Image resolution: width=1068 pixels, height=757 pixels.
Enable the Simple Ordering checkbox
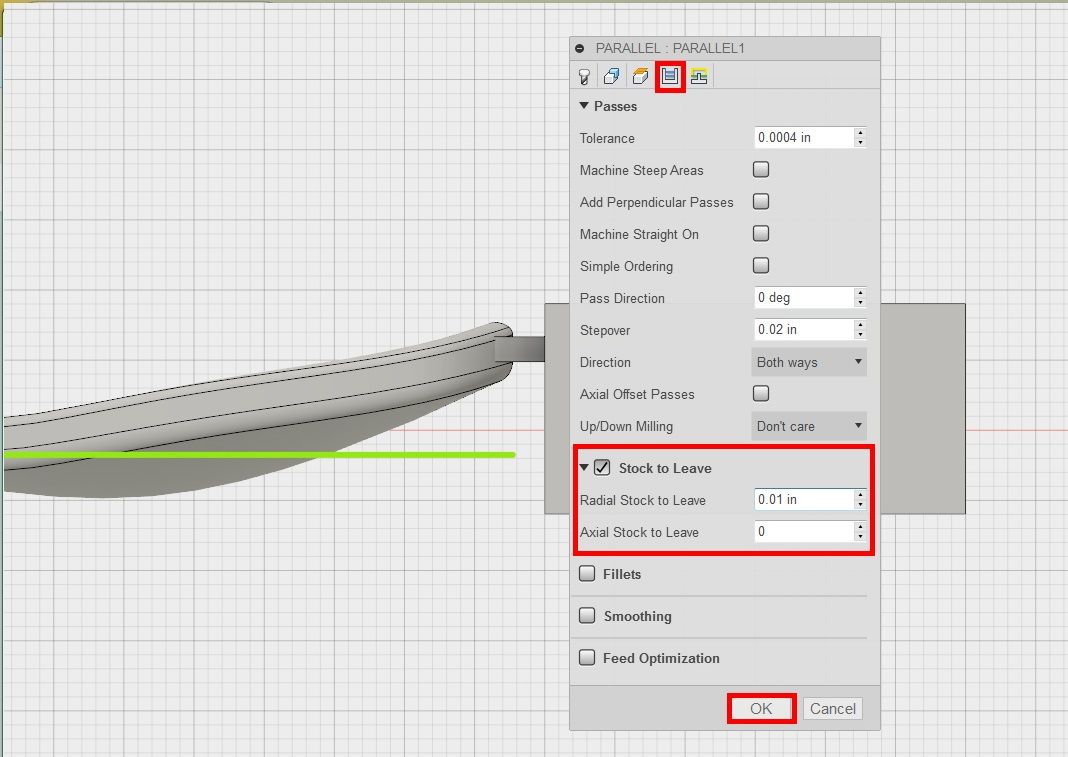(761, 266)
